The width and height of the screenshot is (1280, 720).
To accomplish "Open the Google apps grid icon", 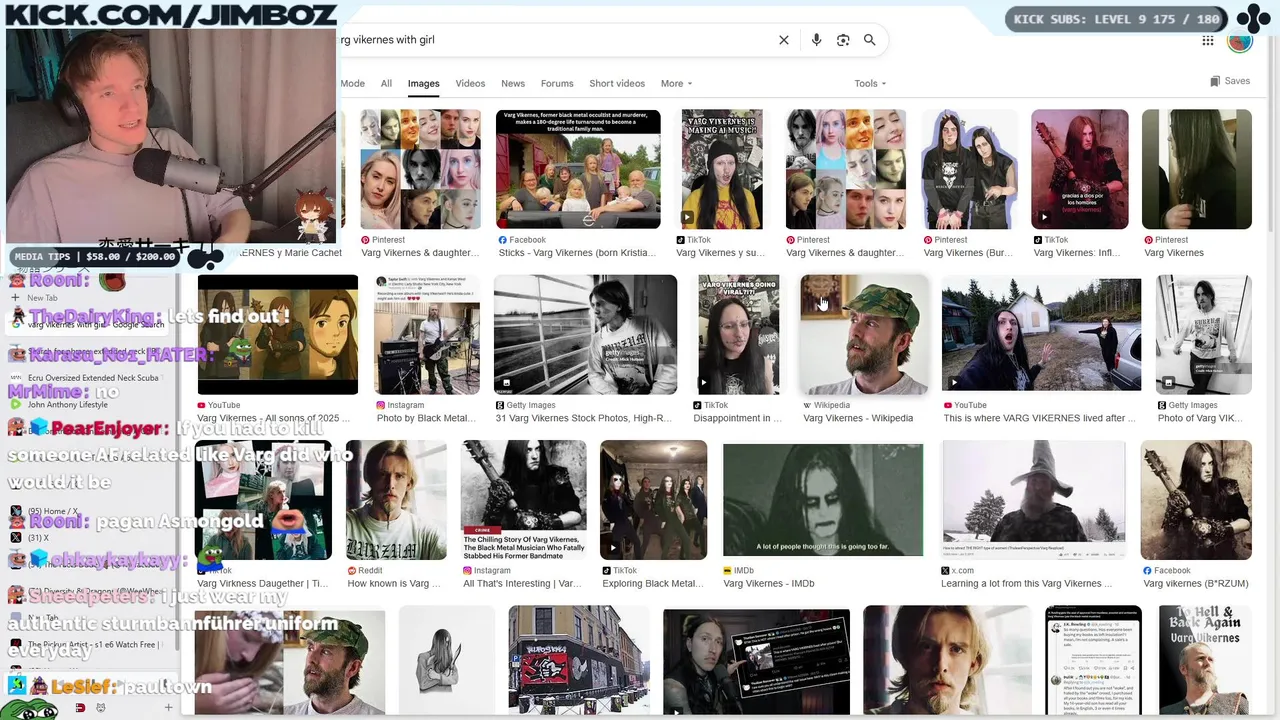I will (1208, 40).
